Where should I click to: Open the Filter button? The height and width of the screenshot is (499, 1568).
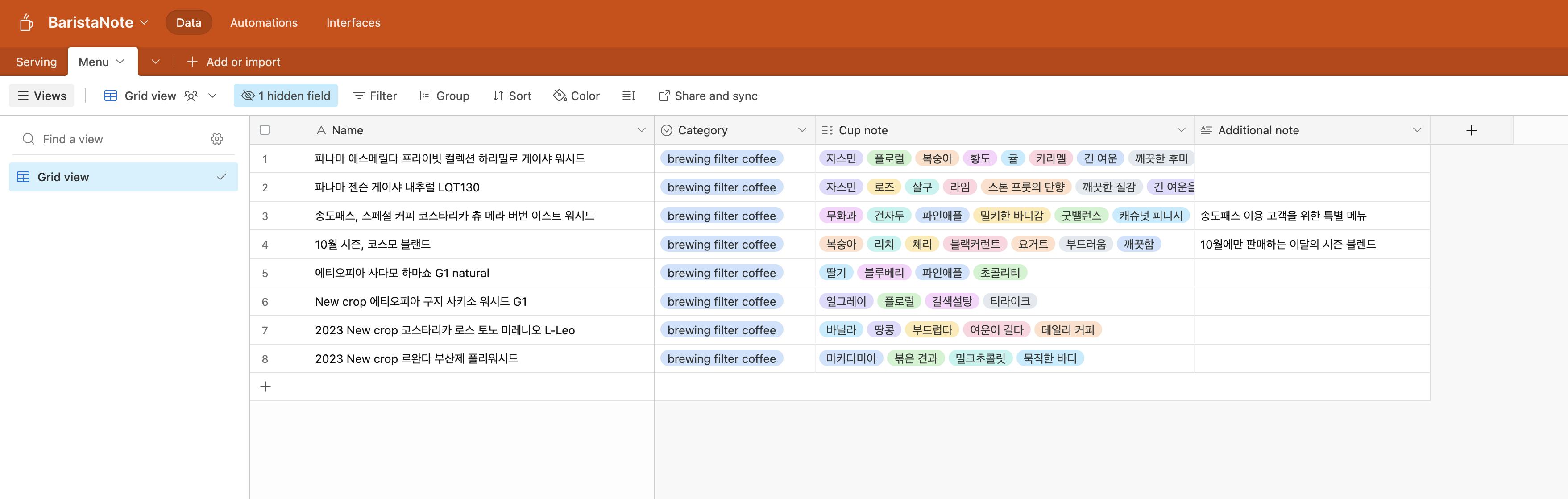pyautogui.click(x=374, y=96)
